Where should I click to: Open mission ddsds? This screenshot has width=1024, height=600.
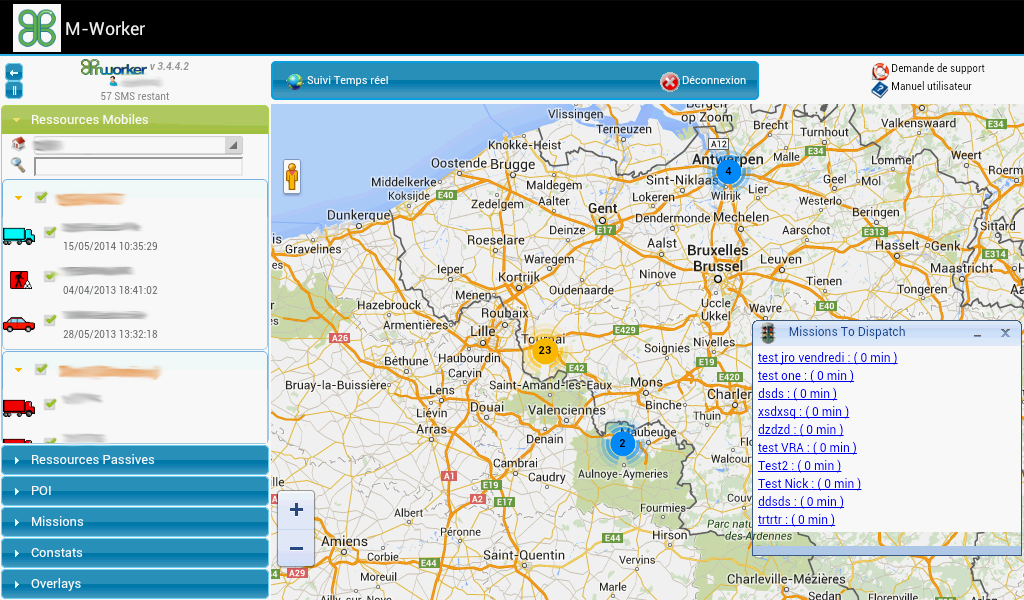pos(801,501)
